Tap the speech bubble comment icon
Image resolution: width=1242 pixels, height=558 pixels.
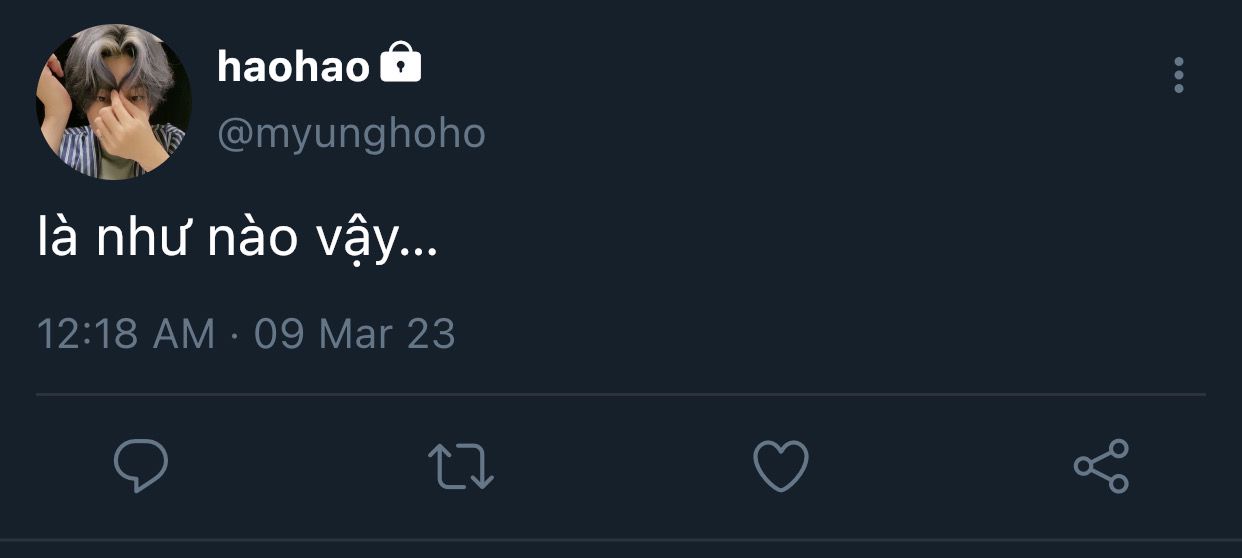click(x=141, y=465)
